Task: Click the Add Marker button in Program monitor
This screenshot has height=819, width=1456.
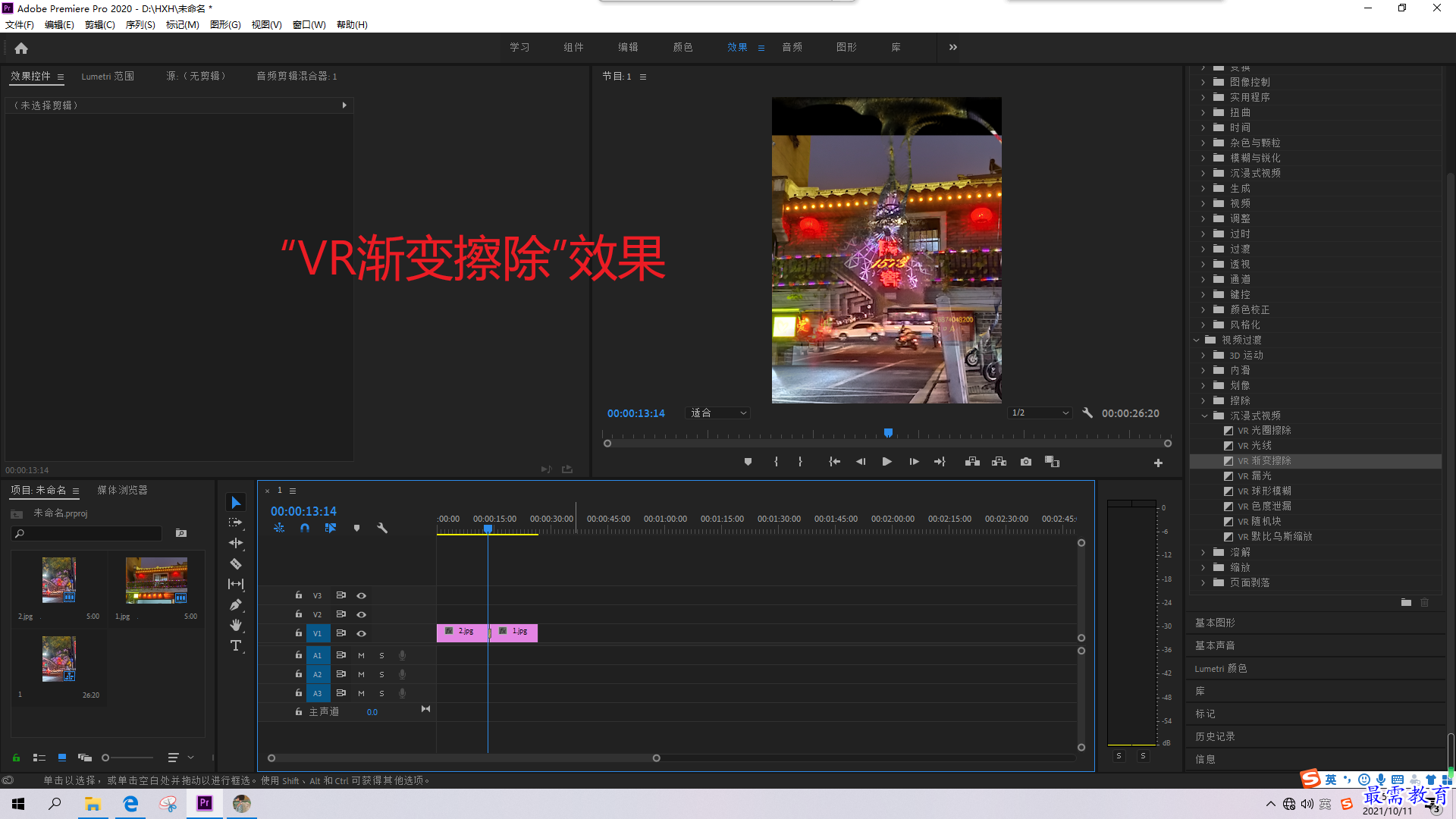Action: click(x=748, y=462)
